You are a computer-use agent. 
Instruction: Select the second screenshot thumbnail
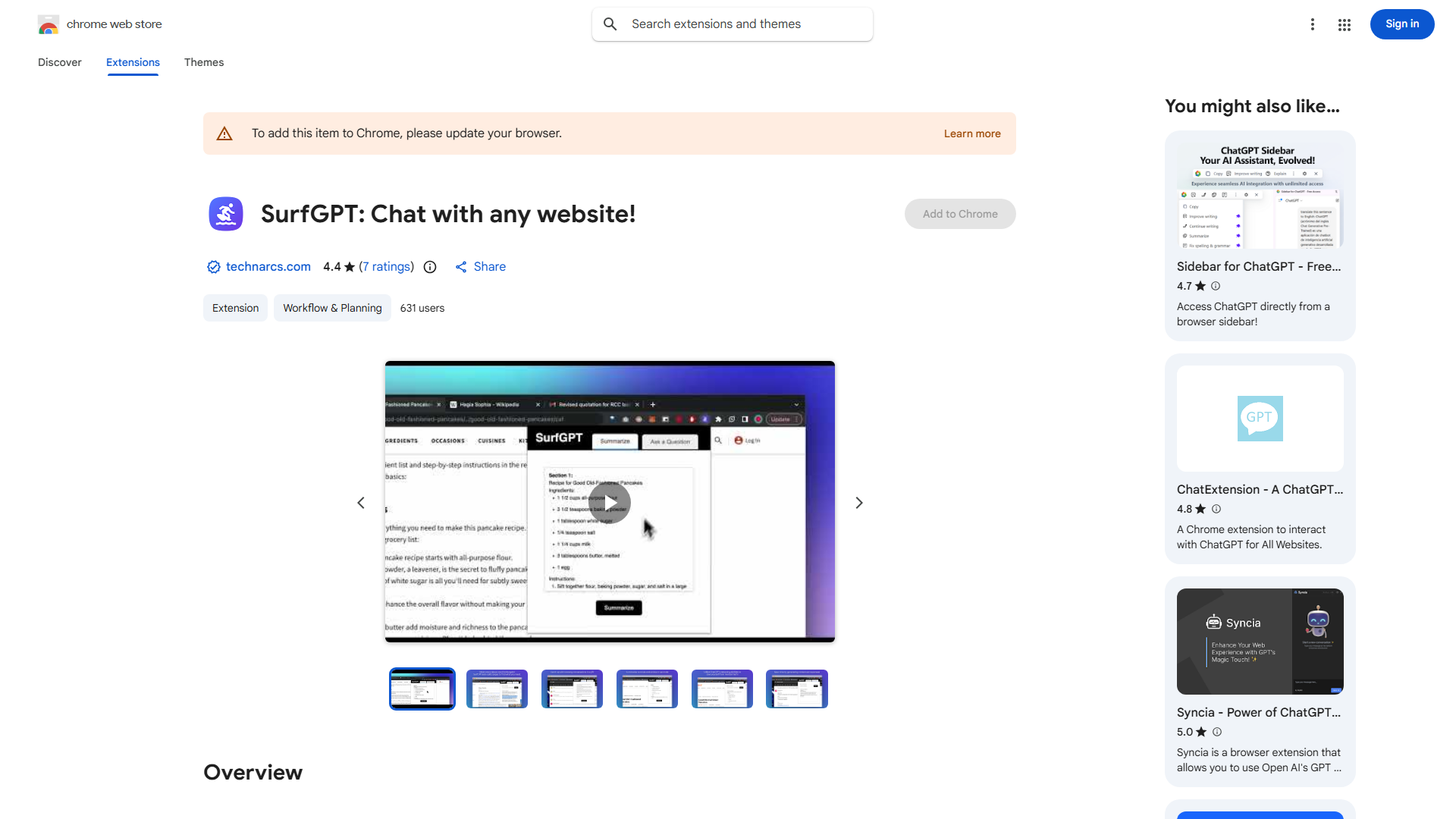click(x=497, y=689)
